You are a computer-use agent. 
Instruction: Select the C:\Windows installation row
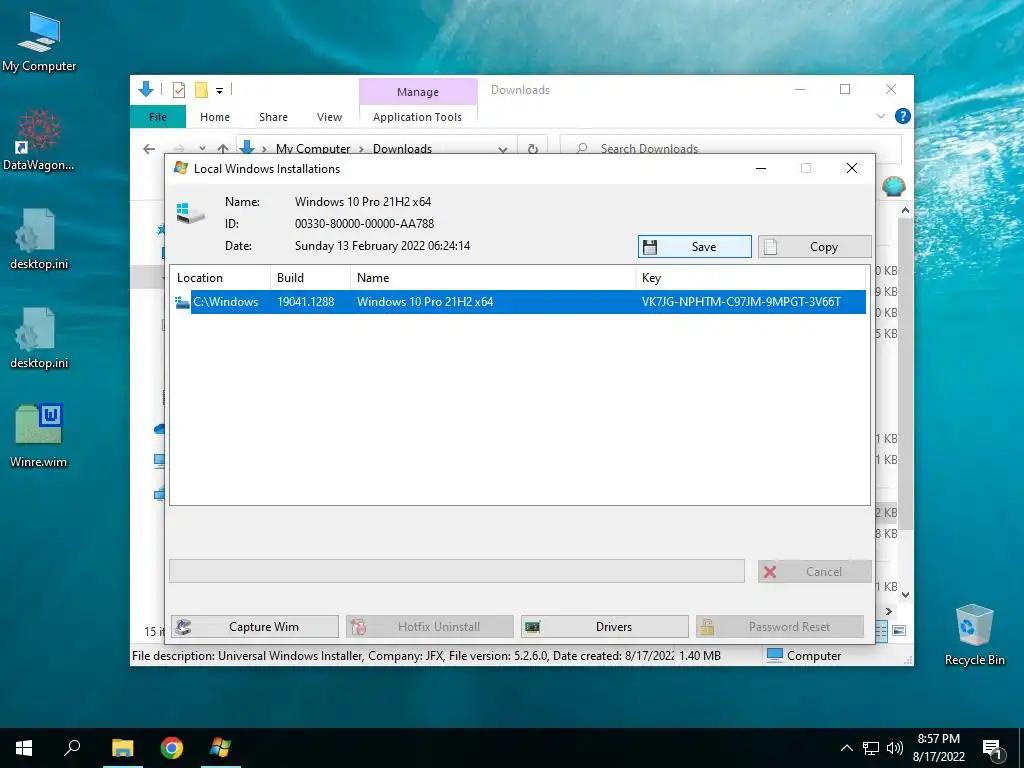point(520,302)
